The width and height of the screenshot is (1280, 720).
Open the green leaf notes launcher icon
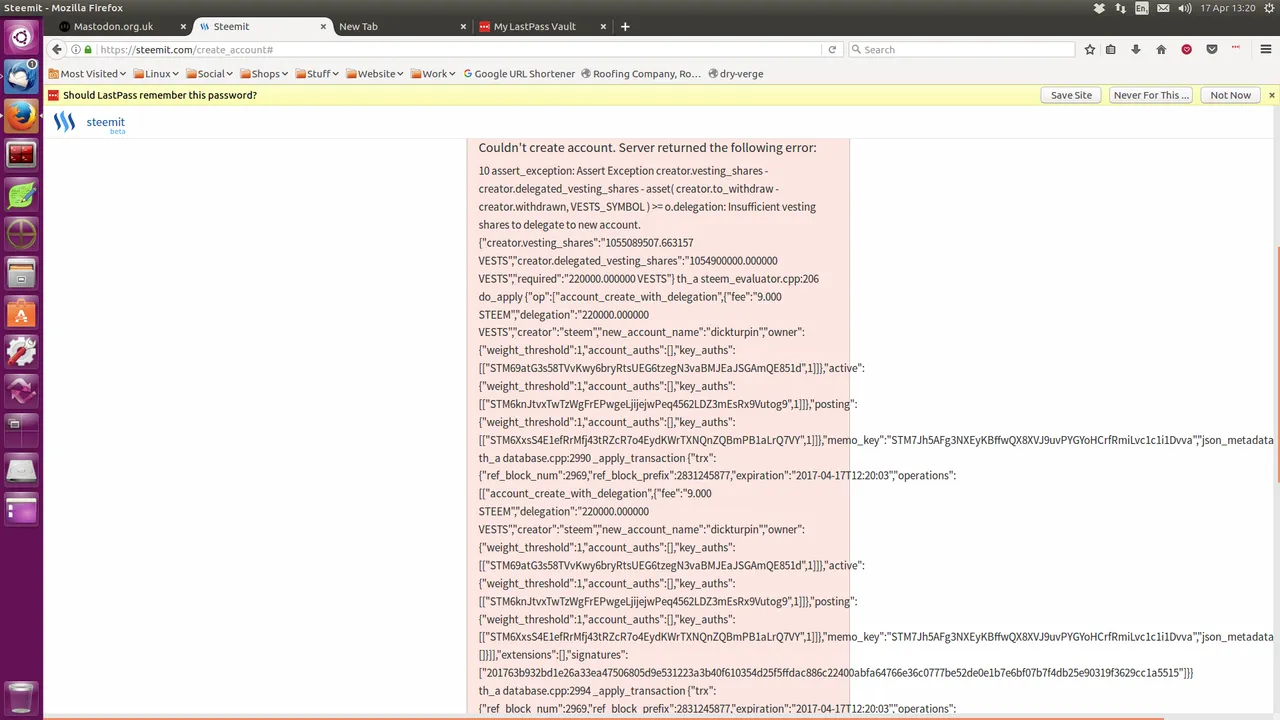click(21, 195)
